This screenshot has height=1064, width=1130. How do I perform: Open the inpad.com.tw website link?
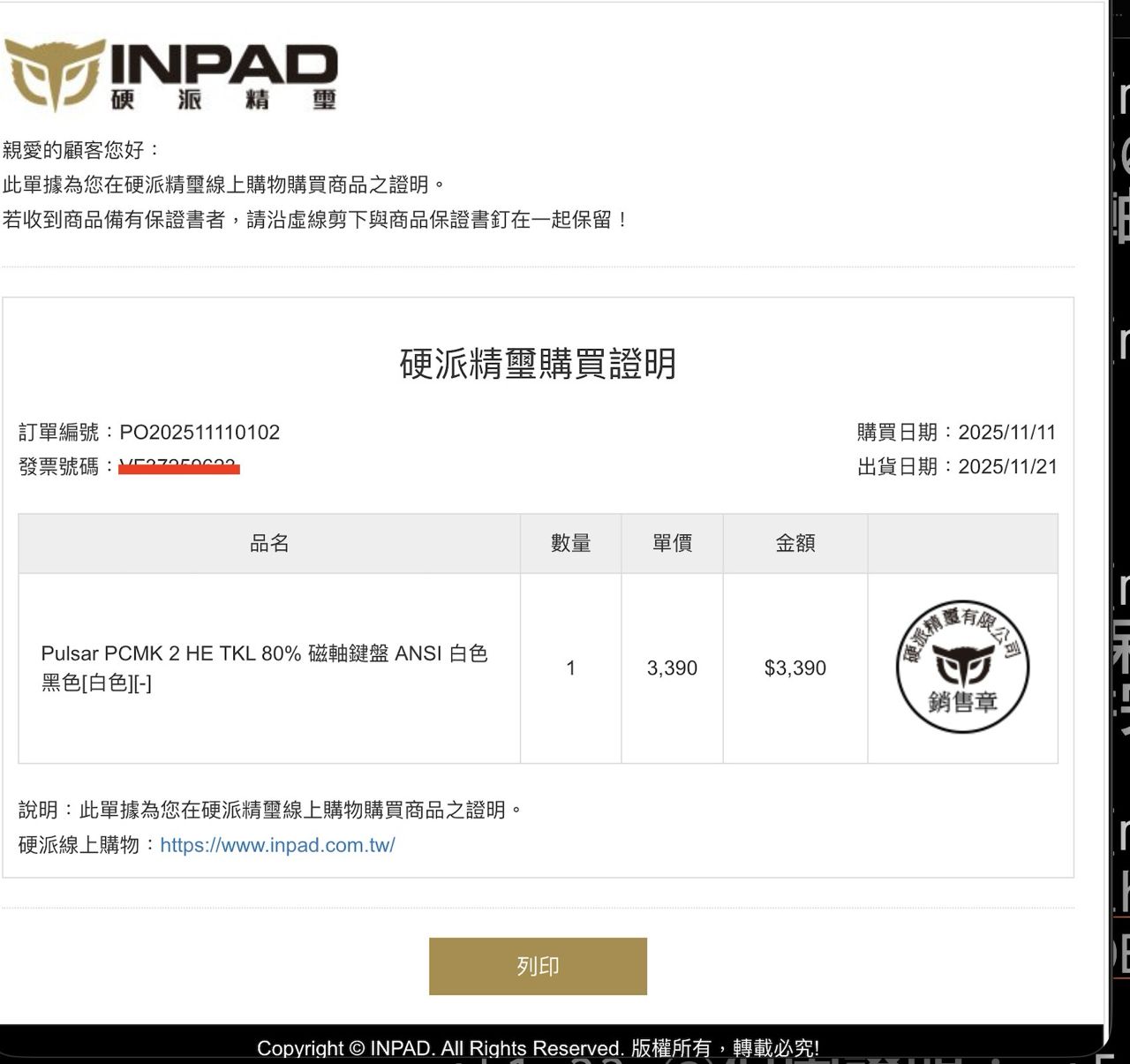tap(277, 845)
